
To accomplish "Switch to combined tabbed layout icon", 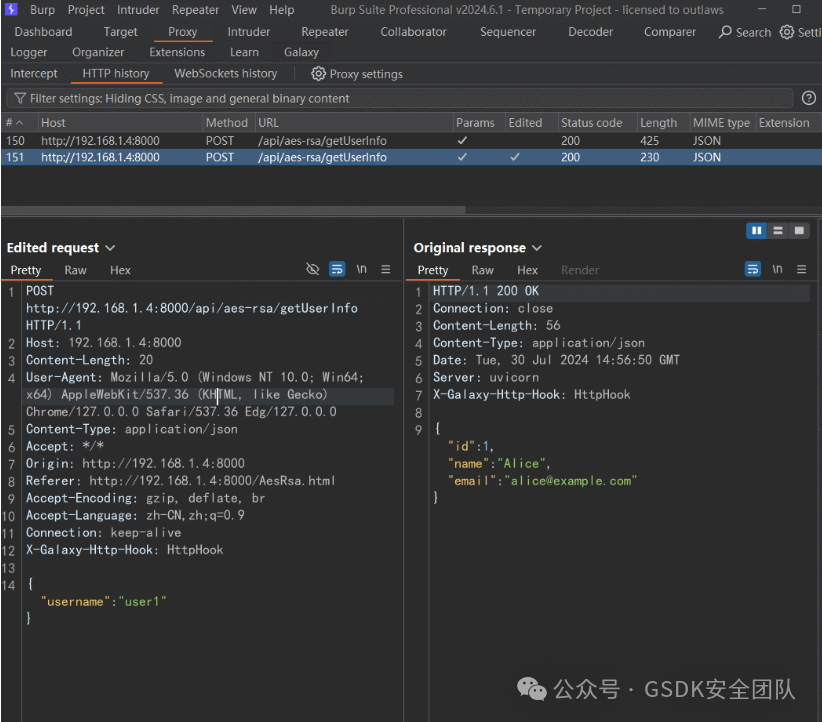I will pos(799,231).
